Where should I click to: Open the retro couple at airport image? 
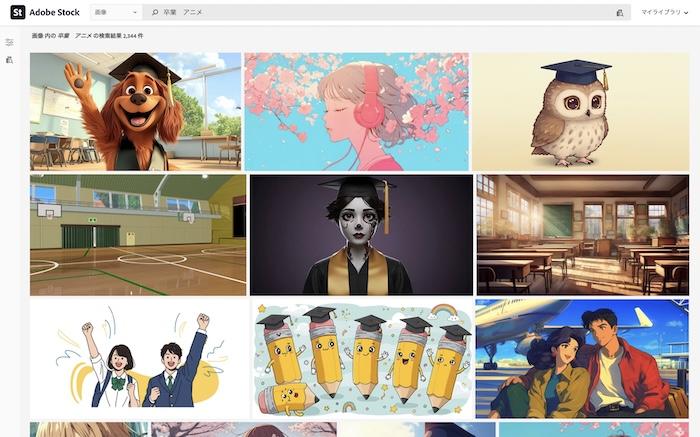coord(582,359)
